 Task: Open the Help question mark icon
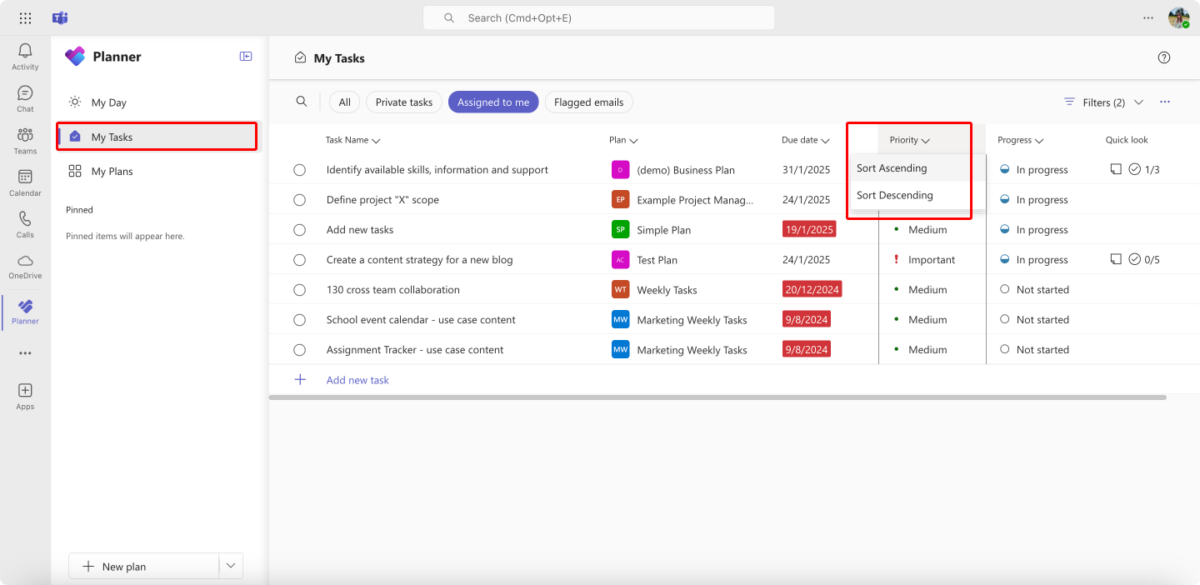[x=1163, y=57]
